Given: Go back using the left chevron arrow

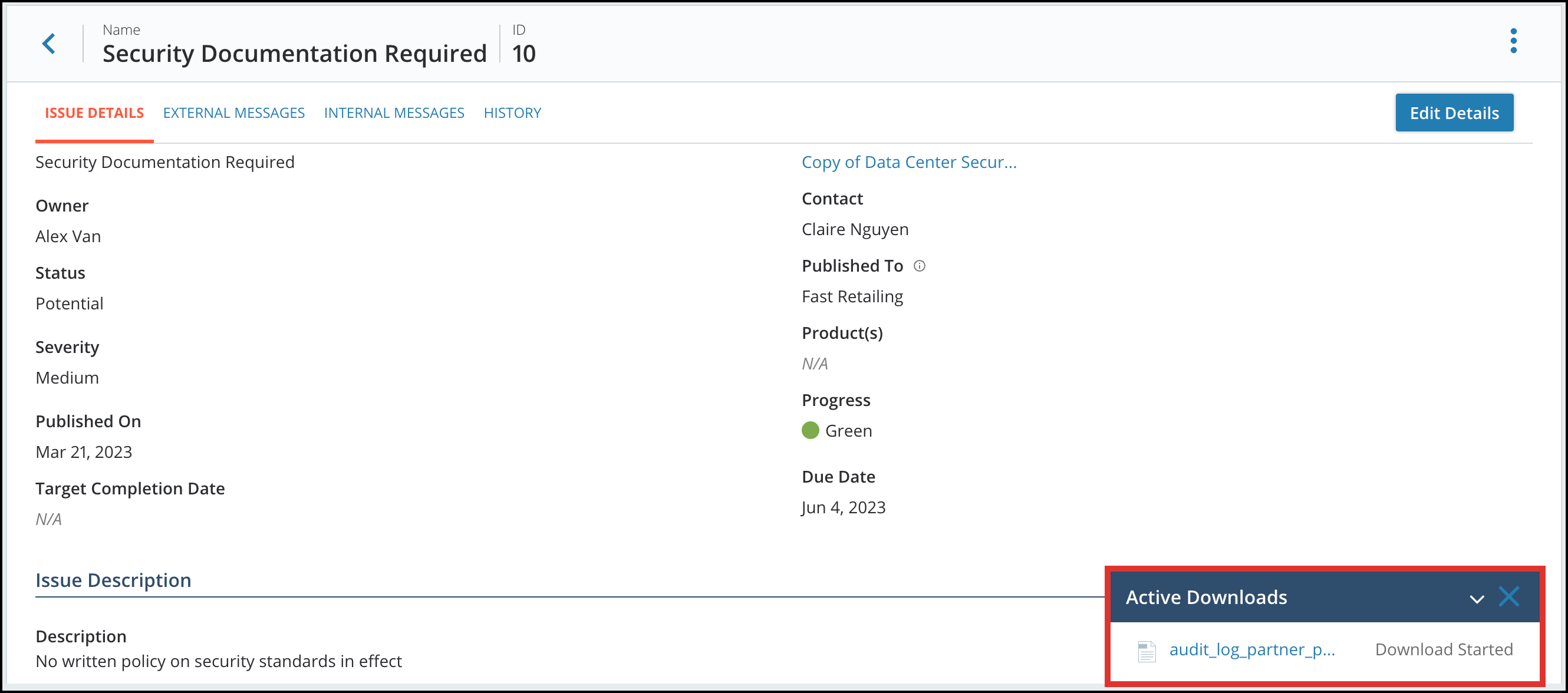Looking at the screenshot, I should 49,44.
